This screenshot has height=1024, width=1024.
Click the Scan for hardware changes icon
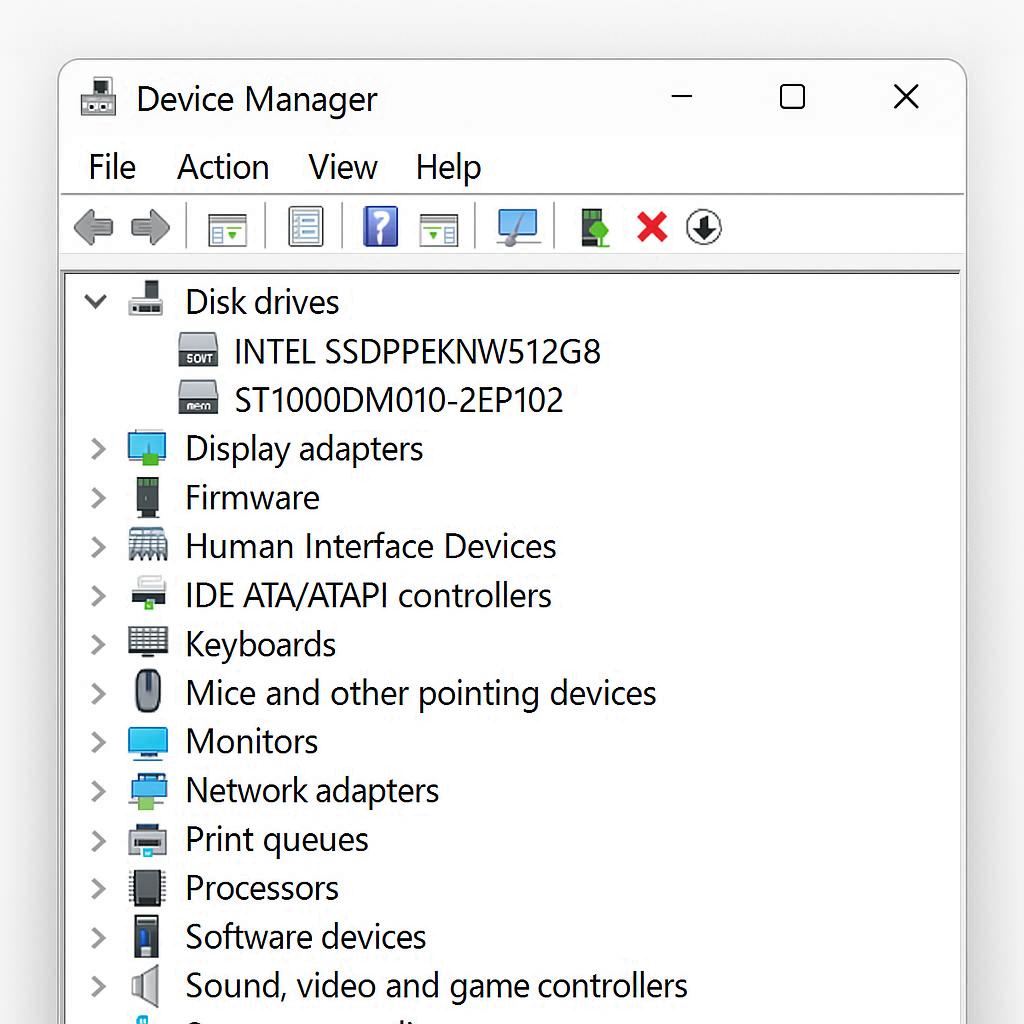[516, 227]
